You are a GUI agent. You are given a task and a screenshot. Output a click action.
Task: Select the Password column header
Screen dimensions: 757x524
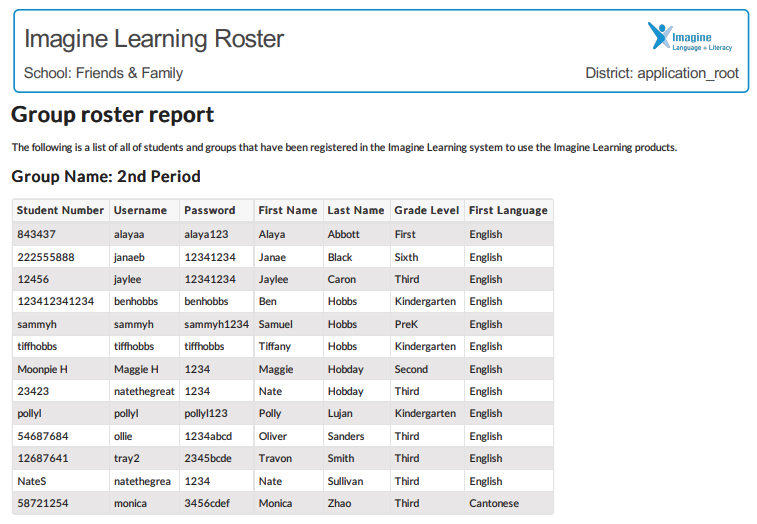[210, 210]
